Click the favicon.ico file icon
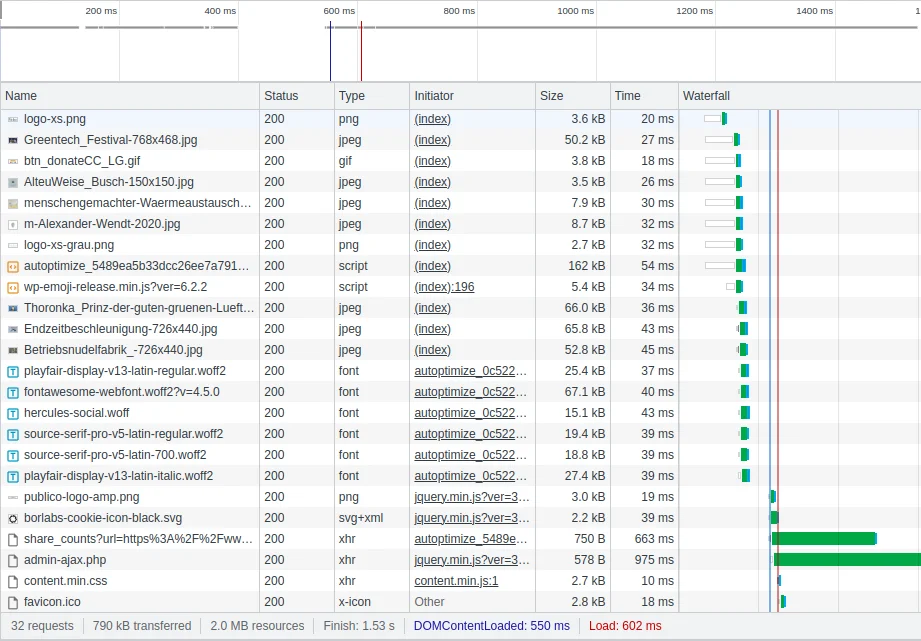The image size is (921, 641). tap(13, 602)
